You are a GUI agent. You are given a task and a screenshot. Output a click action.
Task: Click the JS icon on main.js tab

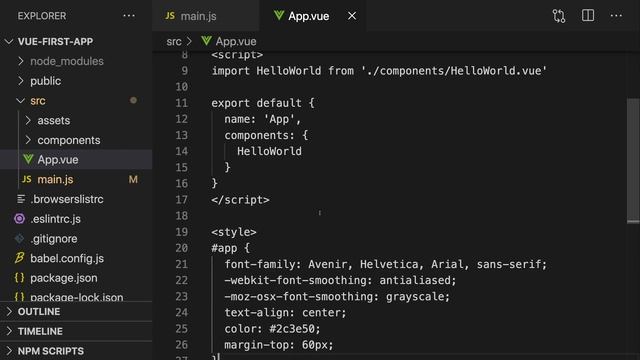pyautogui.click(x=170, y=16)
